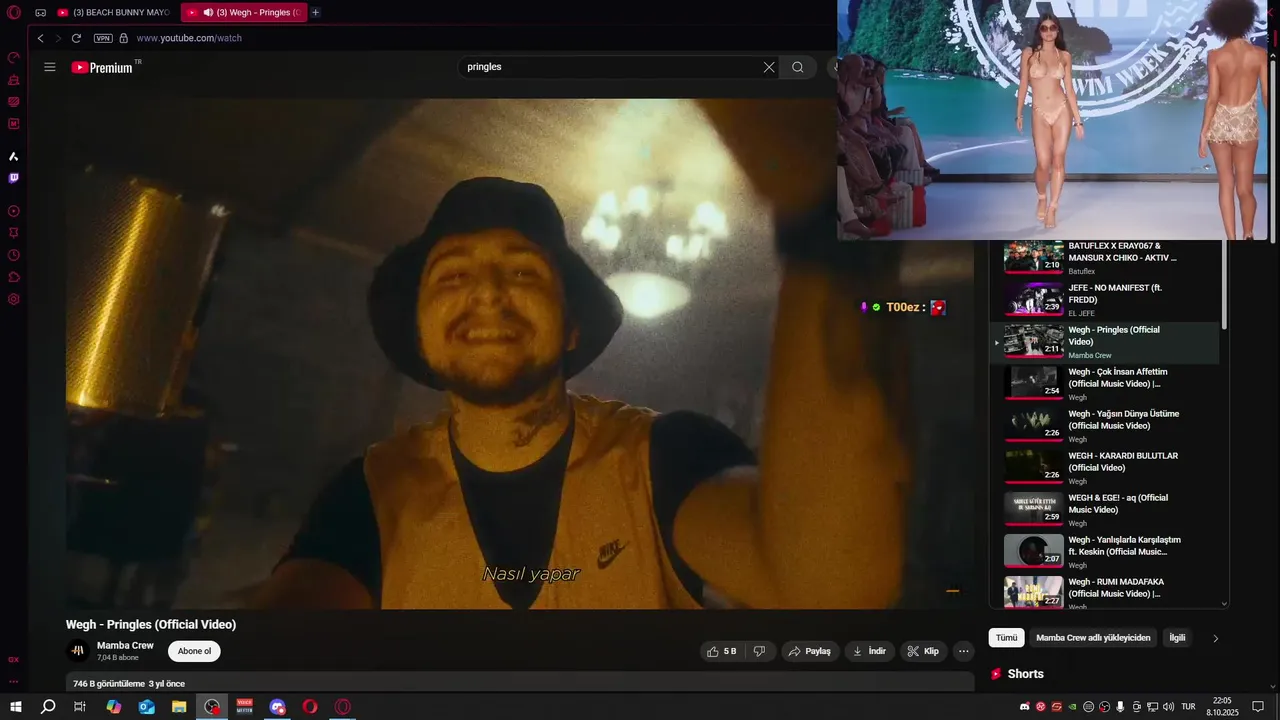The height and width of the screenshot is (720, 1280).
Task: Open the sidebar three-dots more menu
Action: pyautogui.click(x=14, y=682)
